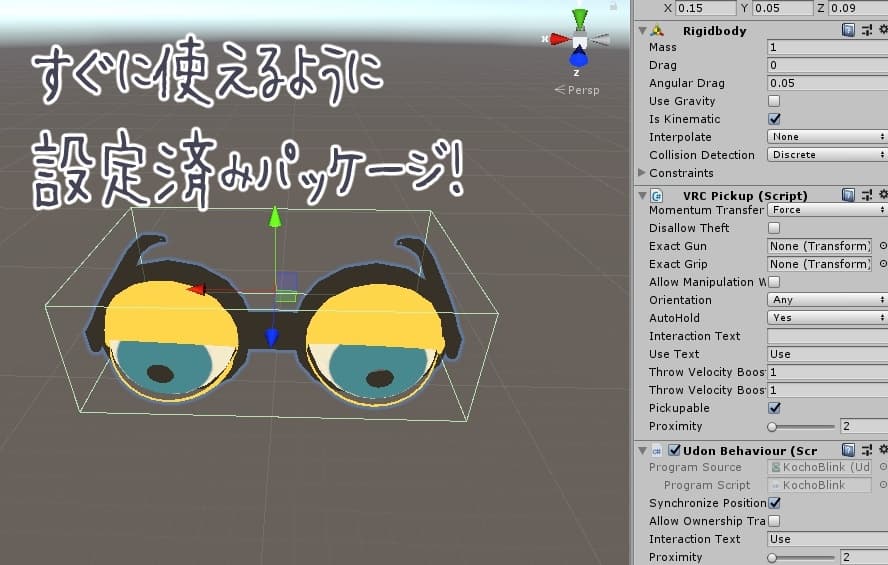The height and width of the screenshot is (565, 888).
Task: Open Rigidbody component help reference icon
Action: pos(849,31)
